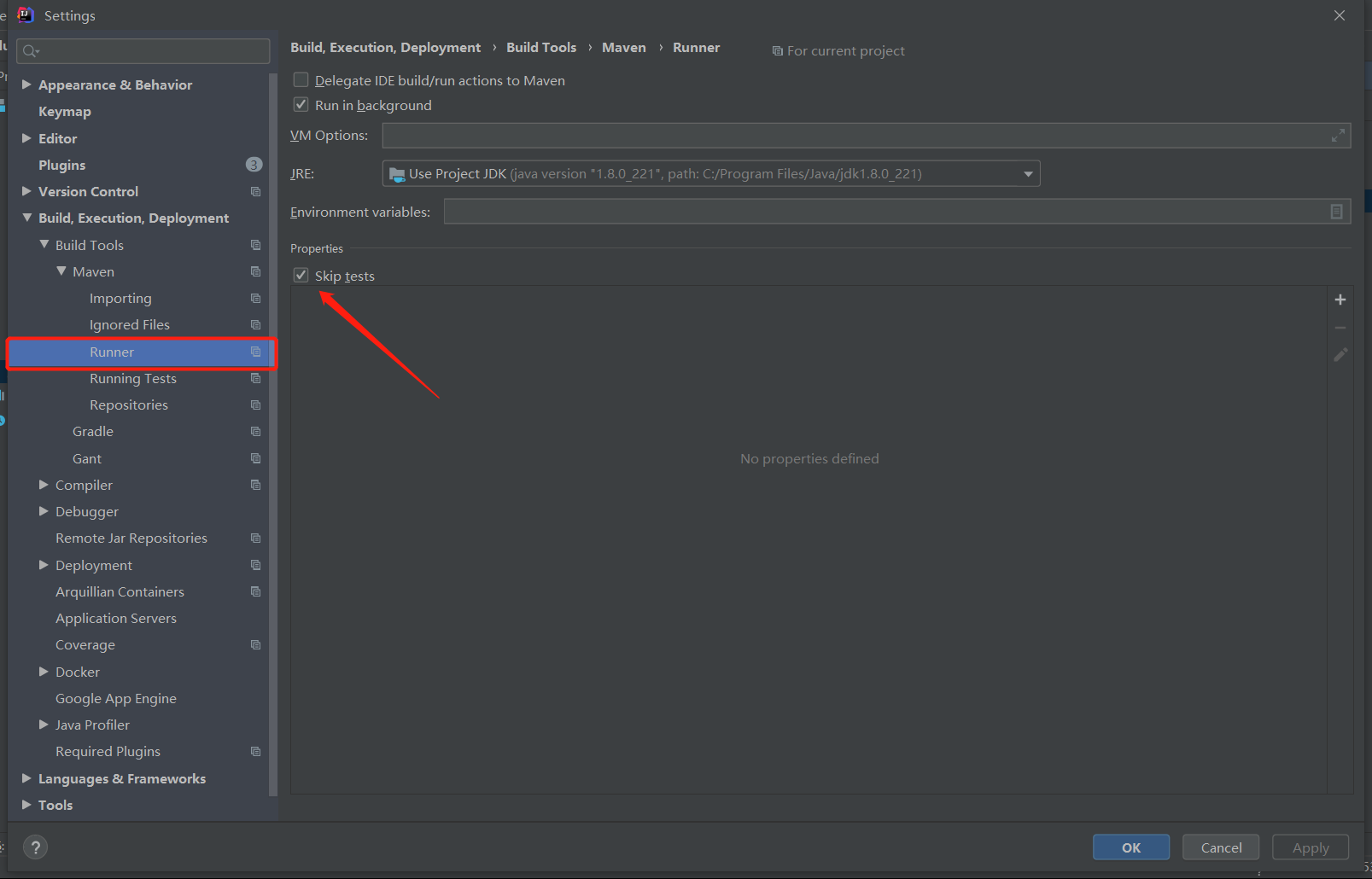Click project-level icon next to Deployment
This screenshot has height=879, width=1372.
pos(255,565)
